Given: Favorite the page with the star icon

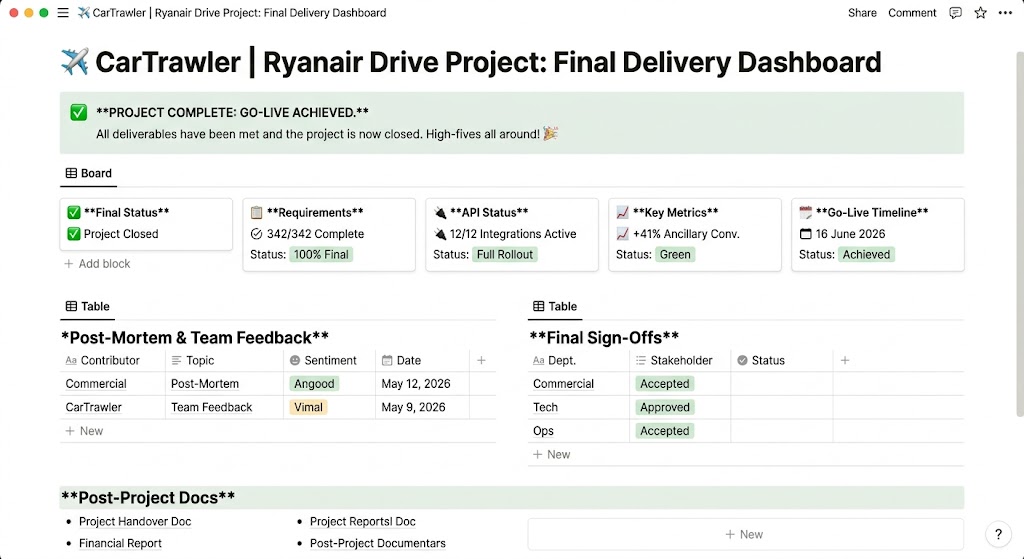Looking at the screenshot, I should click(980, 12).
